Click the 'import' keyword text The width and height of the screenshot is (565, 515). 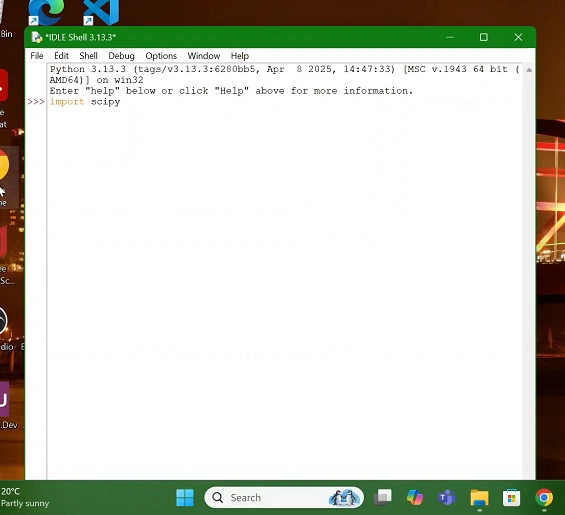pos(67,102)
